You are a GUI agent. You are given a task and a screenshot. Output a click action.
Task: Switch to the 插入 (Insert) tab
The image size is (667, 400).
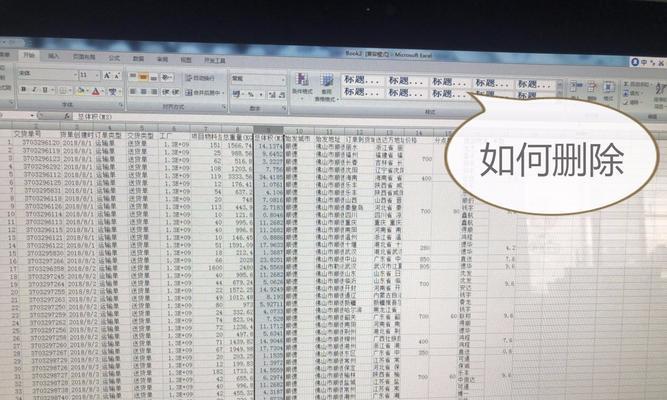[x=54, y=56]
